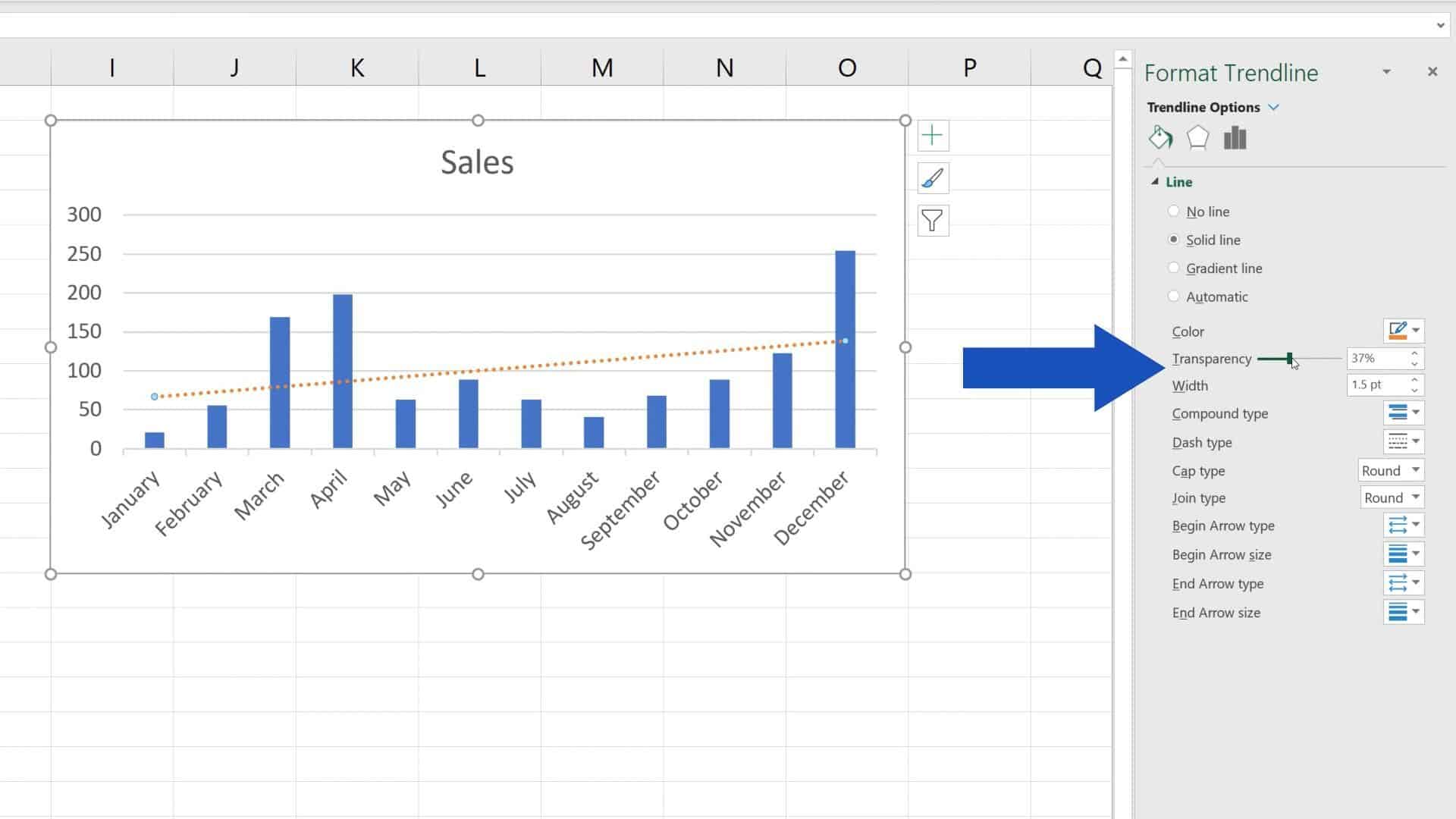This screenshot has width=1456, height=819.
Task: Open the Compound type dropdown
Action: click(x=1416, y=412)
